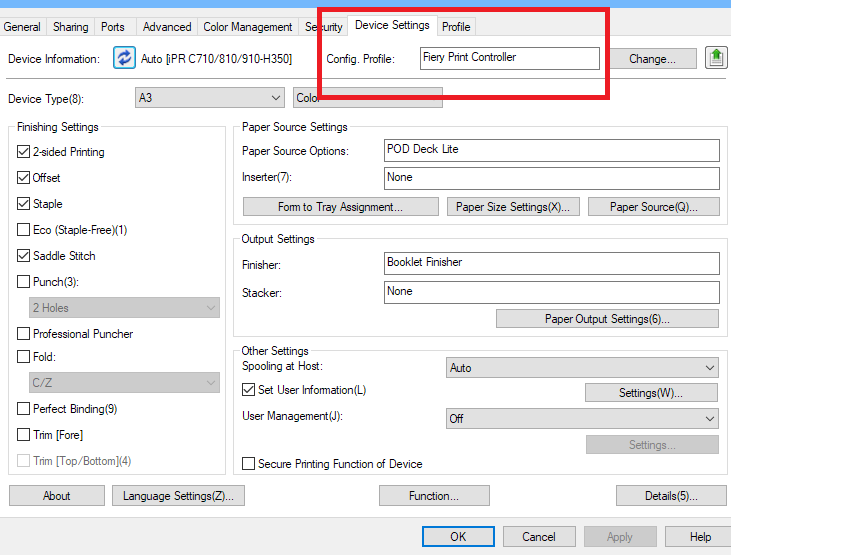Open the User Management dropdown
This screenshot has height=555, width=864.
[x=581, y=419]
